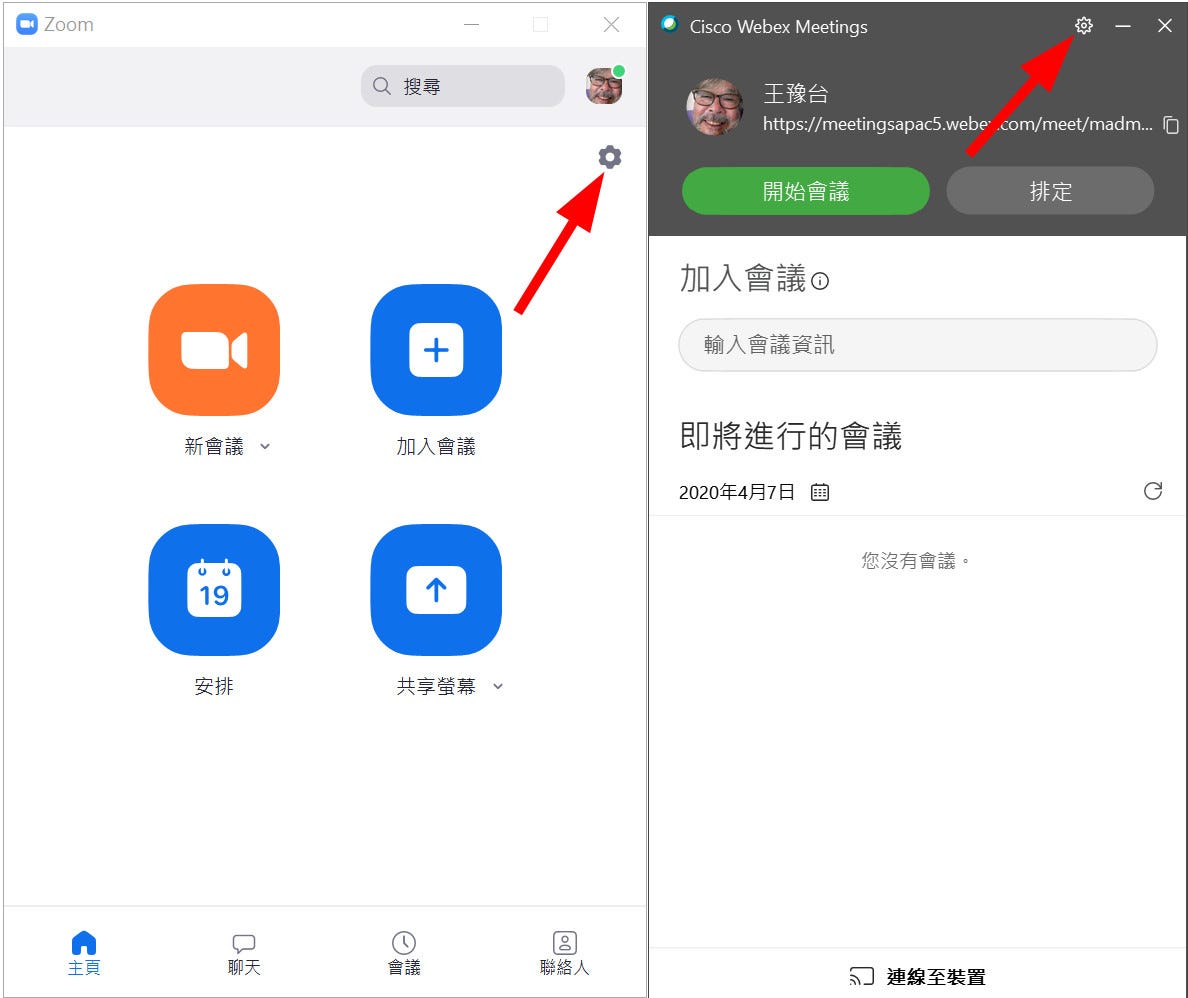Click the 安排 label in Zoom
The image size is (1188, 998).
pyautogui.click(x=214, y=687)
